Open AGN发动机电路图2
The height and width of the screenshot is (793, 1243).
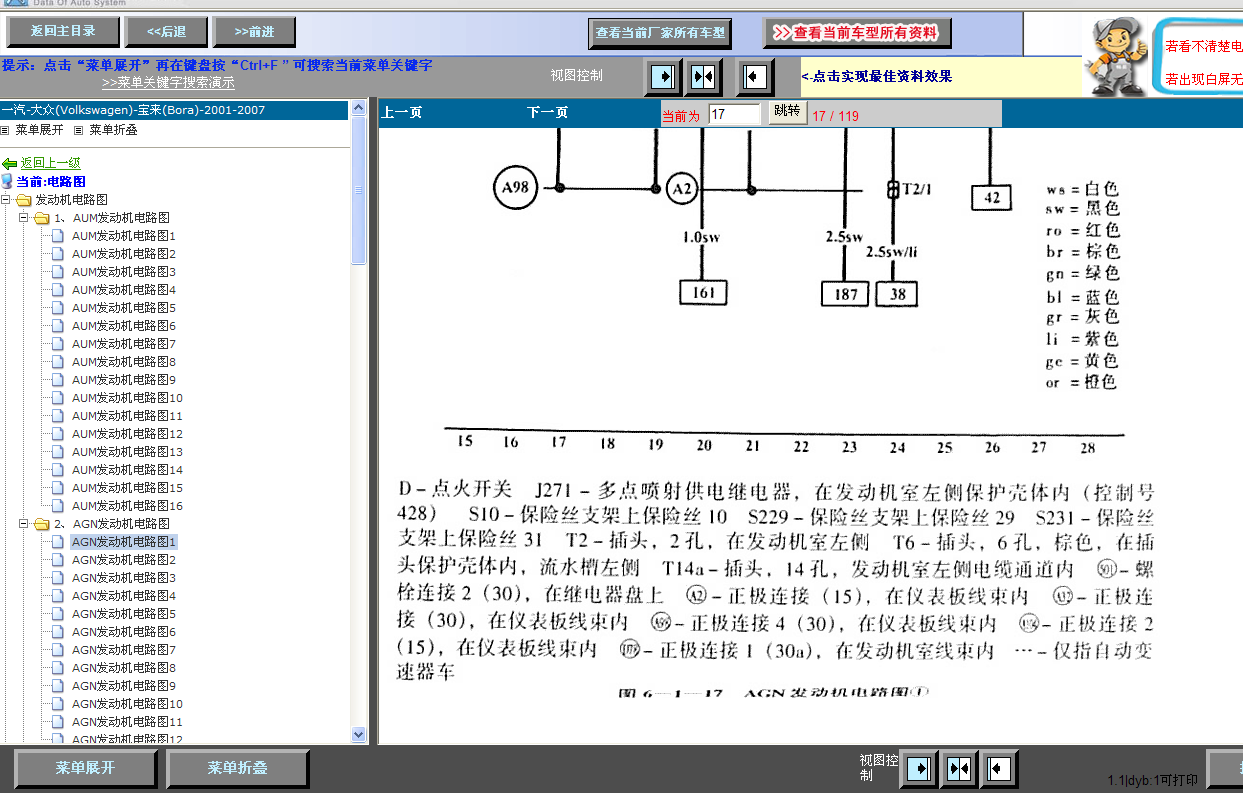point(123,560)
